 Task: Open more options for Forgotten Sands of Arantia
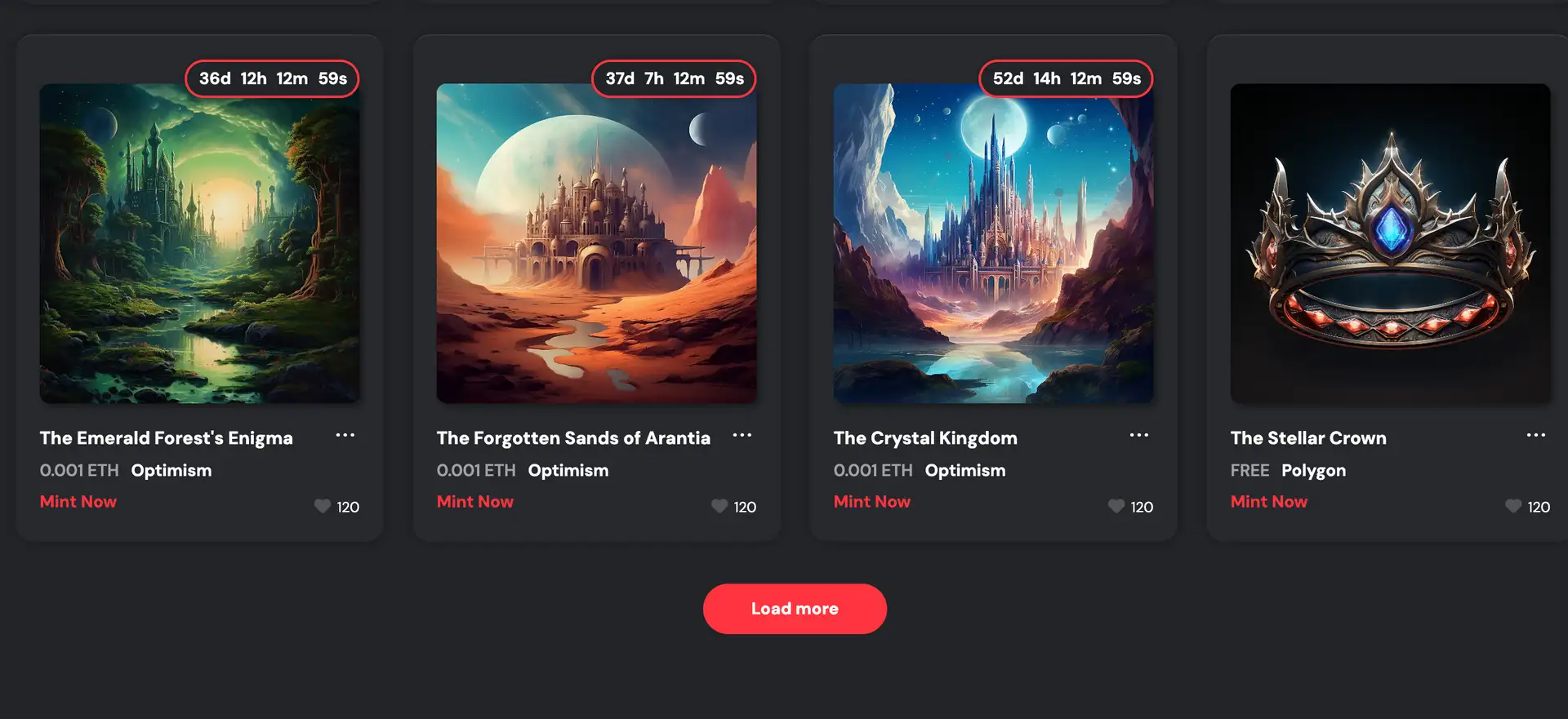tap(742, 435)
